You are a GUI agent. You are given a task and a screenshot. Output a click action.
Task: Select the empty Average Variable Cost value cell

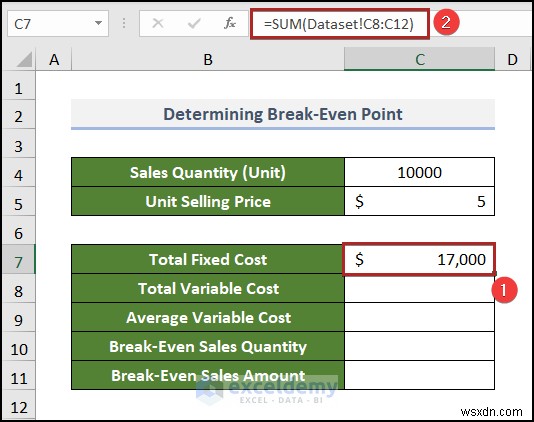click(420, 317)
